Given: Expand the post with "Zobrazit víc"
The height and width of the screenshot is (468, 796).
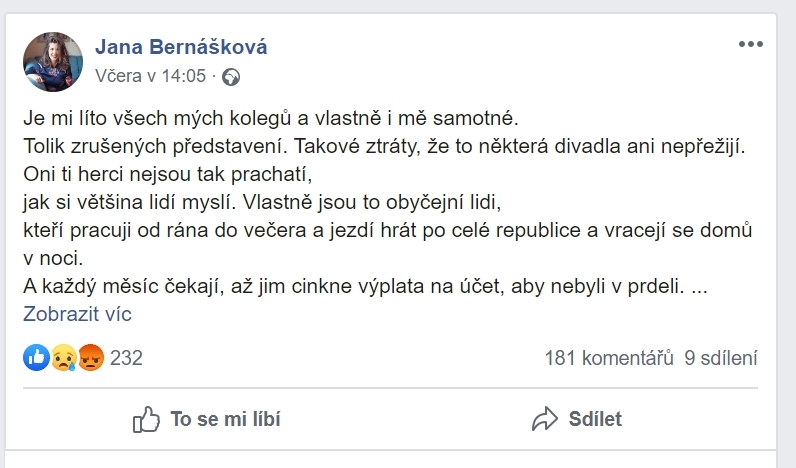Looking at the screenshot, I should point(77,314).
